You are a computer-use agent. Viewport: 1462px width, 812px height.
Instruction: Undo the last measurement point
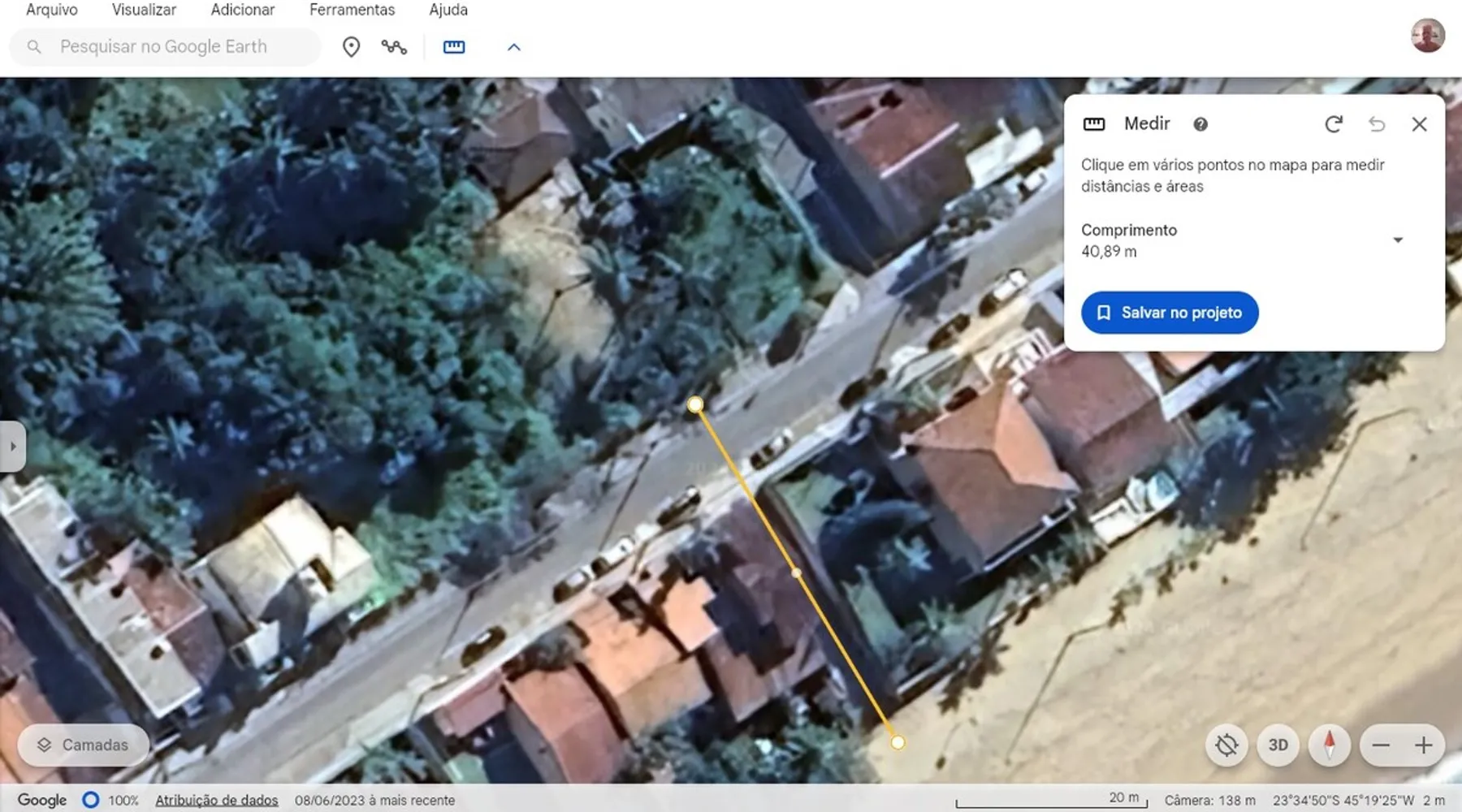[x=1377, y=124]
